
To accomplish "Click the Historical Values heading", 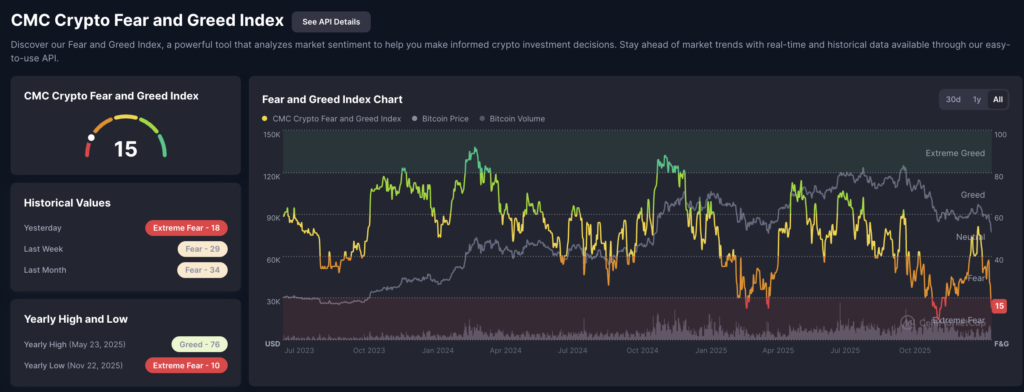I will pyautogui.click(x=67, y=203).
